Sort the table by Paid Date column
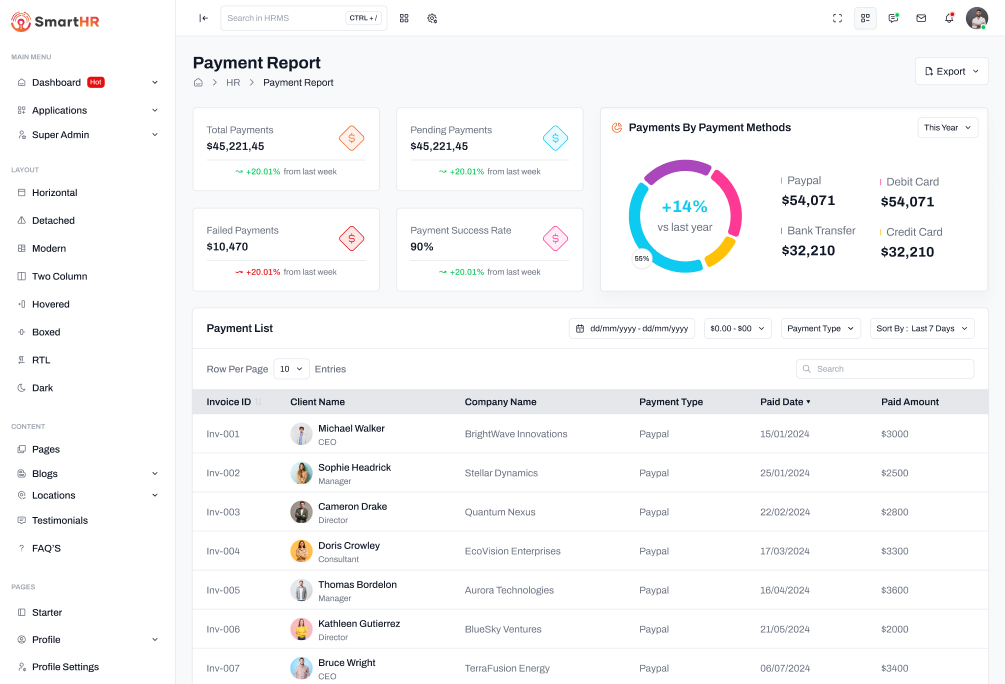Viewport: 1005px width, 684px height. (x=785, y=402)
